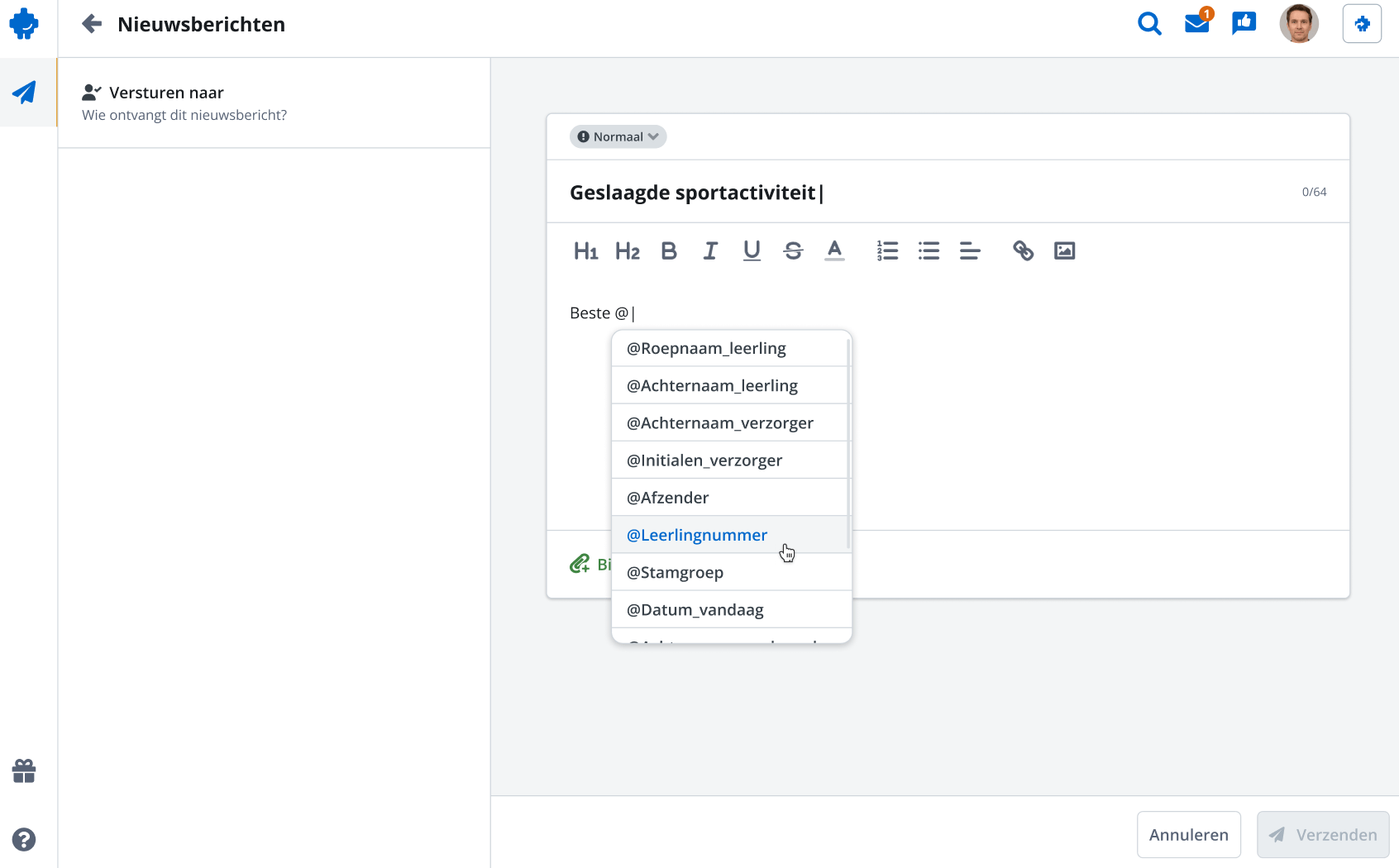Viewport: 1399px width, 868px height.
Task: Create a bulleted list
Action: click(x=929, y=250)
